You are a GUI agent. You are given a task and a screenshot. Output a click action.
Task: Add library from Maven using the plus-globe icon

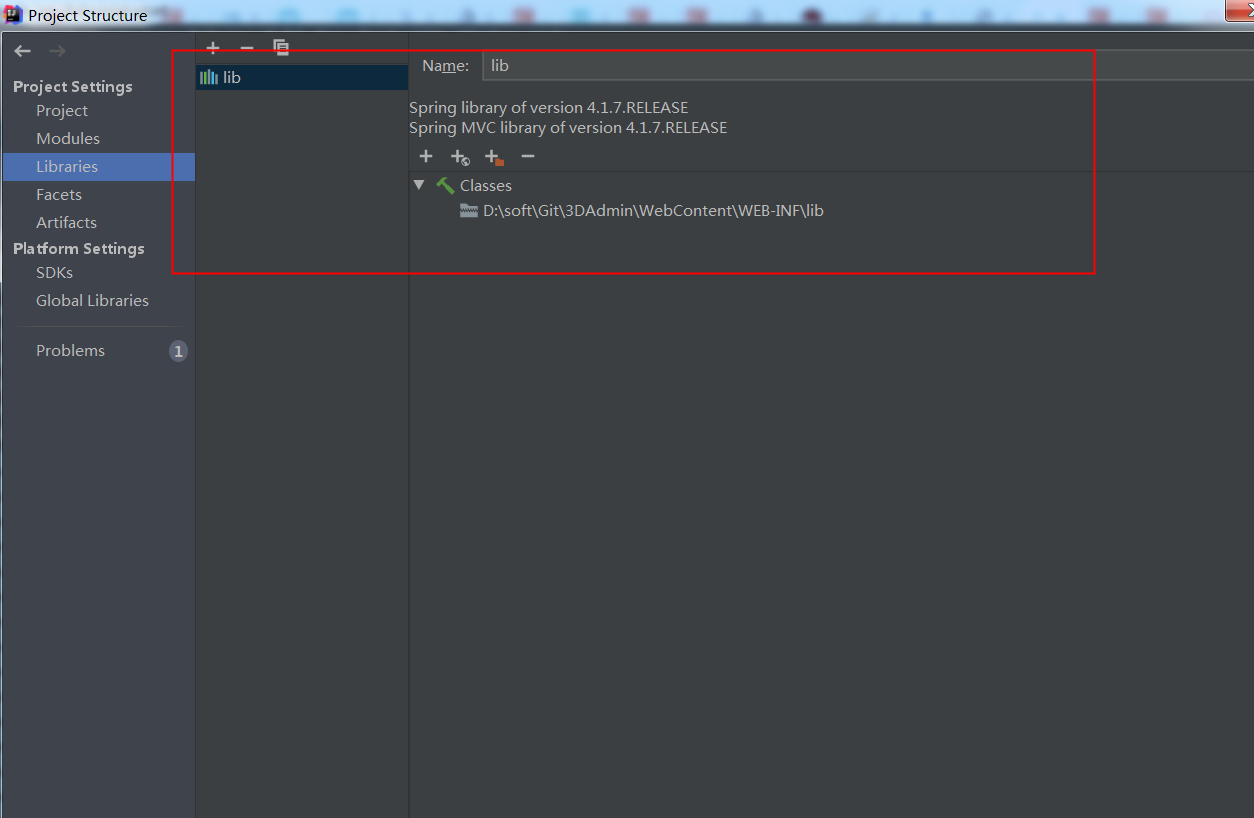(460, 157)
